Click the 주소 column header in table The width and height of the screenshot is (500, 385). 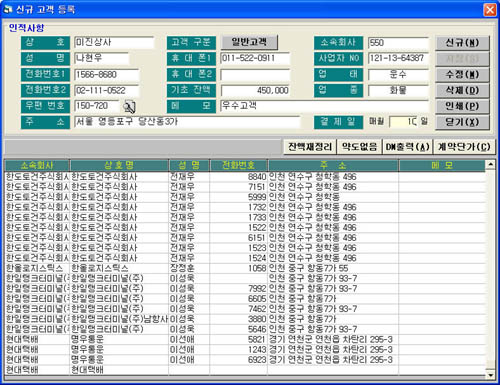tap(333, 165)
